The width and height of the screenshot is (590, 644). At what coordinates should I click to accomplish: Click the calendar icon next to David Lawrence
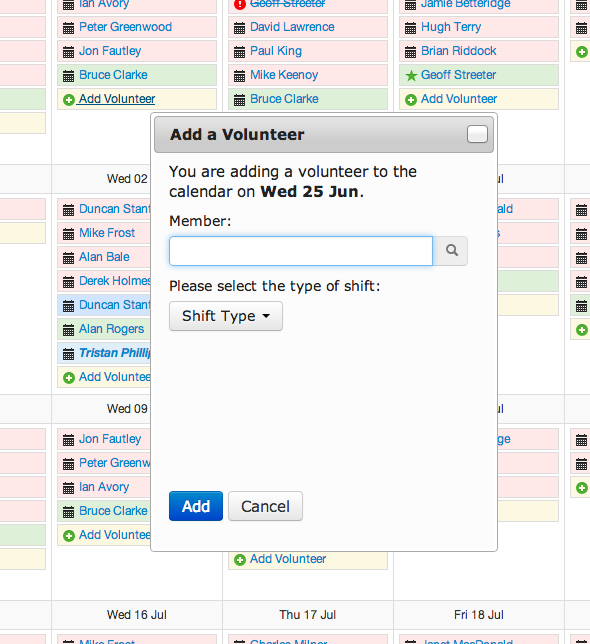pos(239,28)
